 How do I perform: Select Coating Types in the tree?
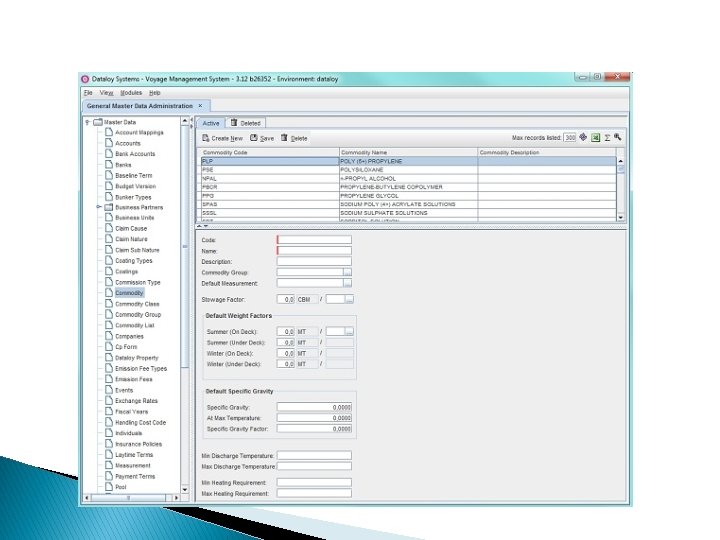(134, 260)
